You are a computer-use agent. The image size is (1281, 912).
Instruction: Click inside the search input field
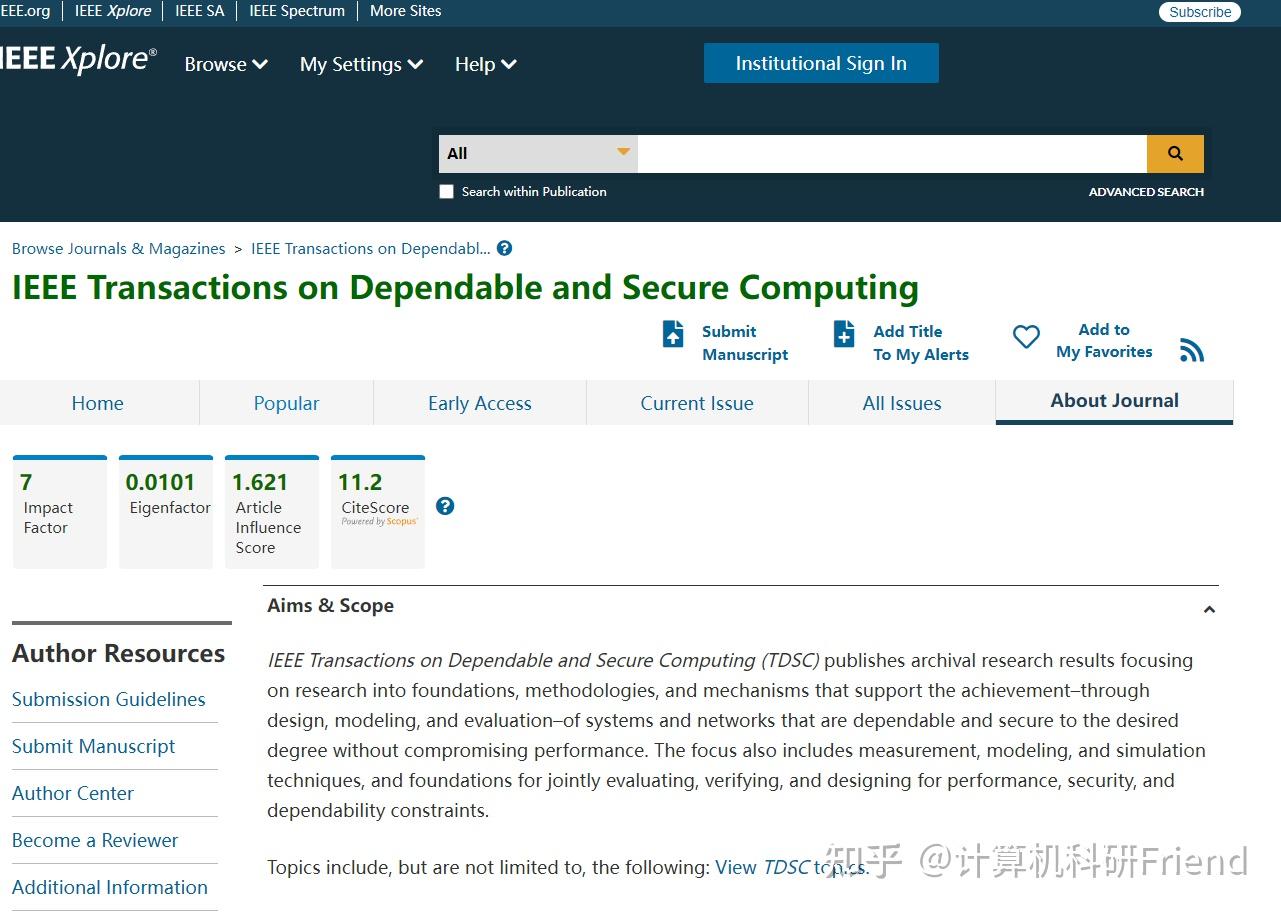(890, 153)
